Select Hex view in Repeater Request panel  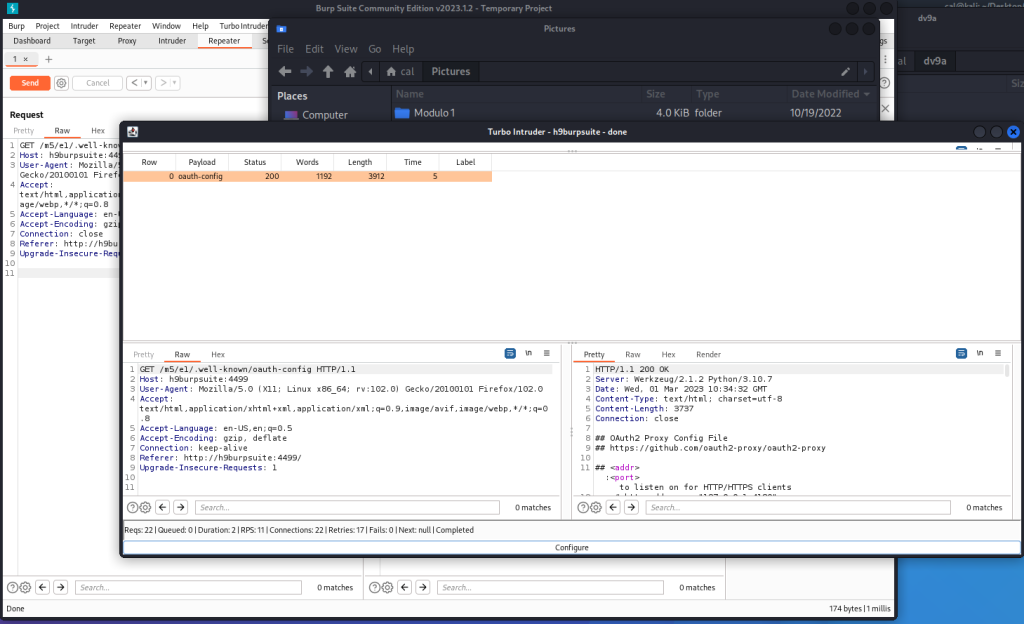pyautogui.click(x=98, y=131)
